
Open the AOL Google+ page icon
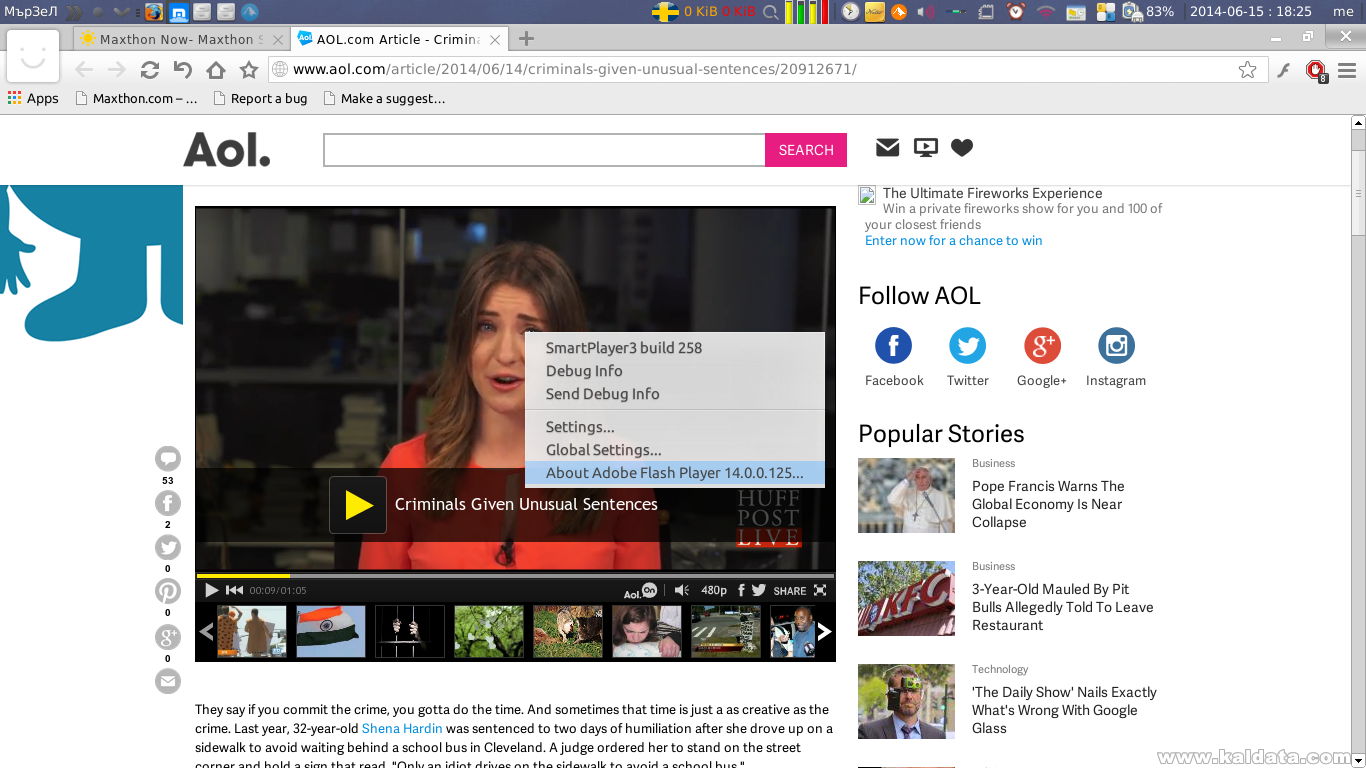1042,346
